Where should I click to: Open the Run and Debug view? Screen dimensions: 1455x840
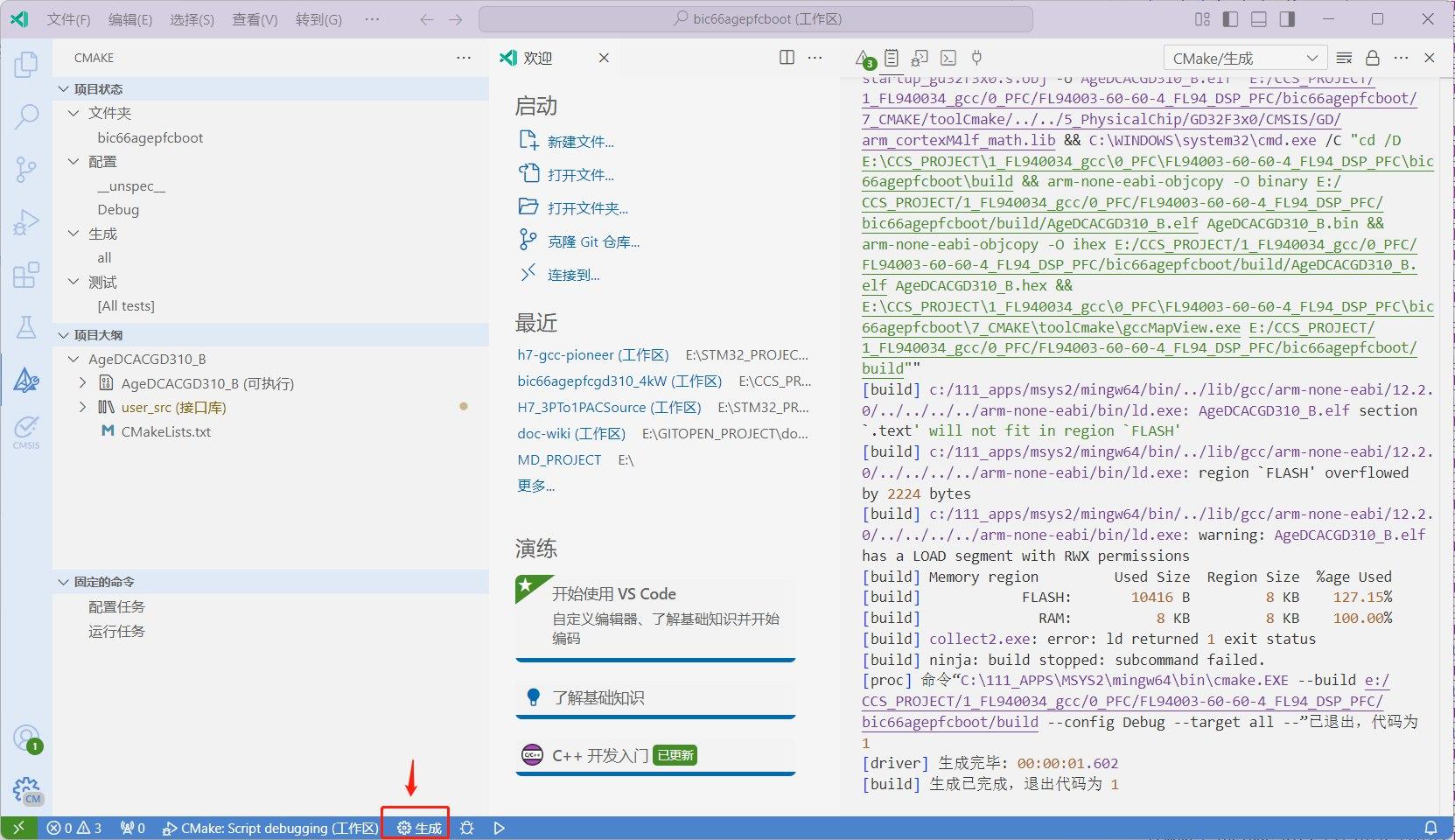click(26, 222)
